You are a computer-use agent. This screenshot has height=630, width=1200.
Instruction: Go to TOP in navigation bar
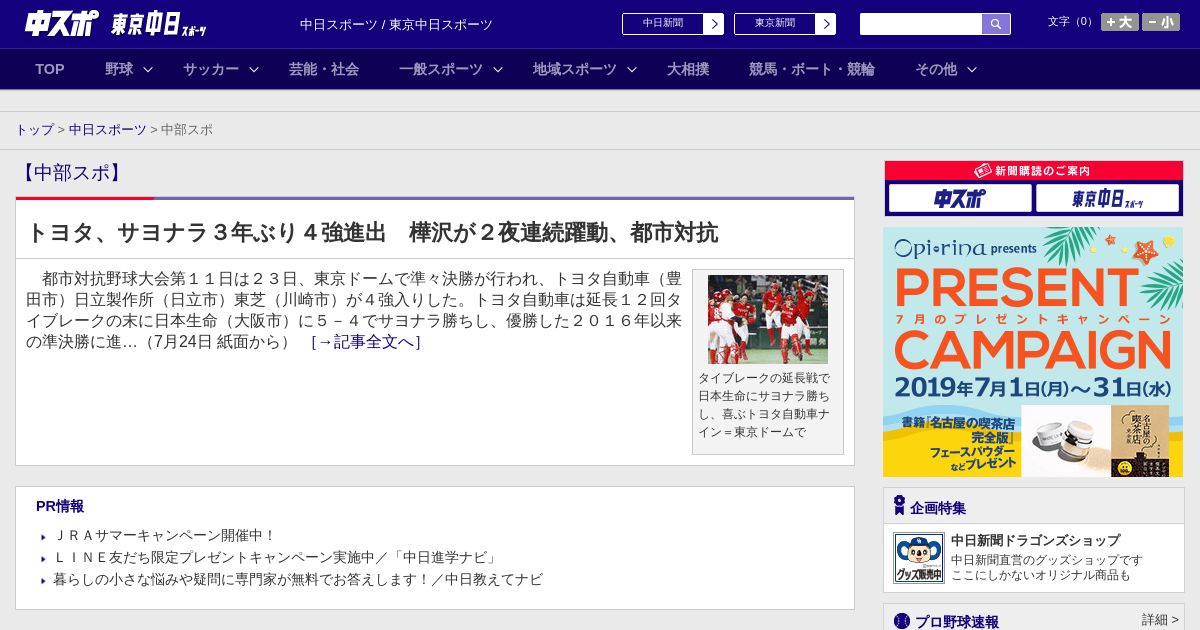pos(50,69)
